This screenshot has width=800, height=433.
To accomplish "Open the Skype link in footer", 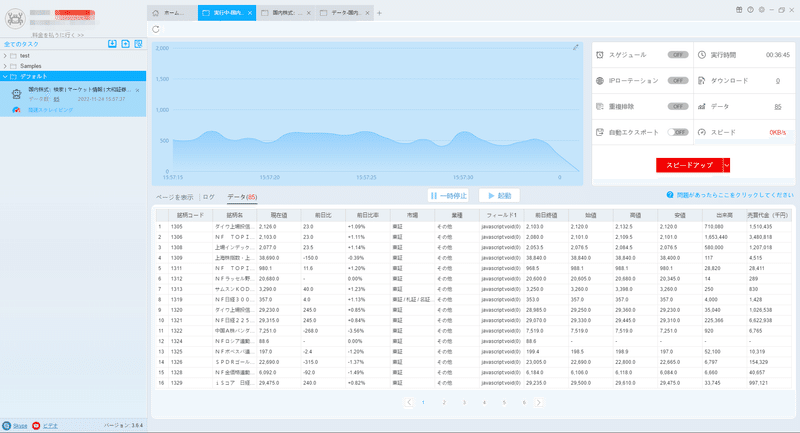I will (x=20, y=426).
